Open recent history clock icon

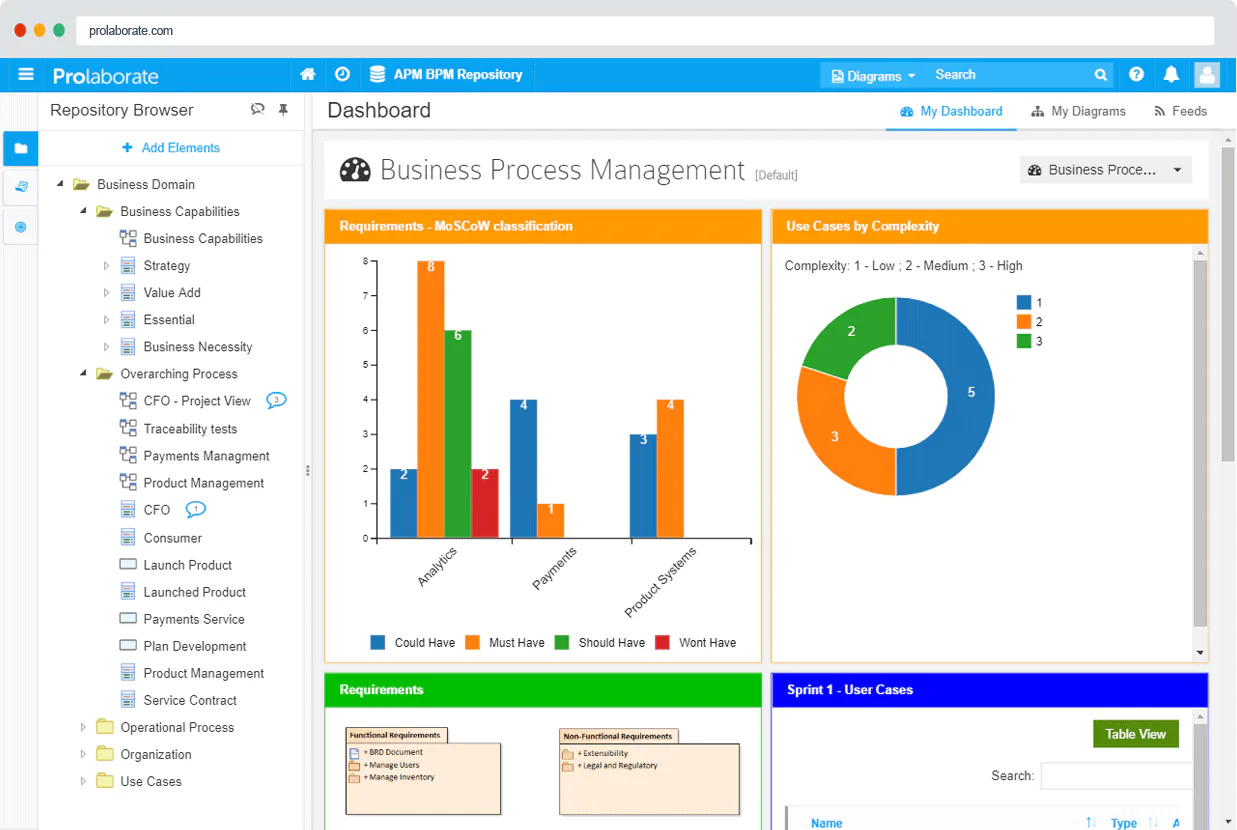pyautogui.click(x=342, y=74)
